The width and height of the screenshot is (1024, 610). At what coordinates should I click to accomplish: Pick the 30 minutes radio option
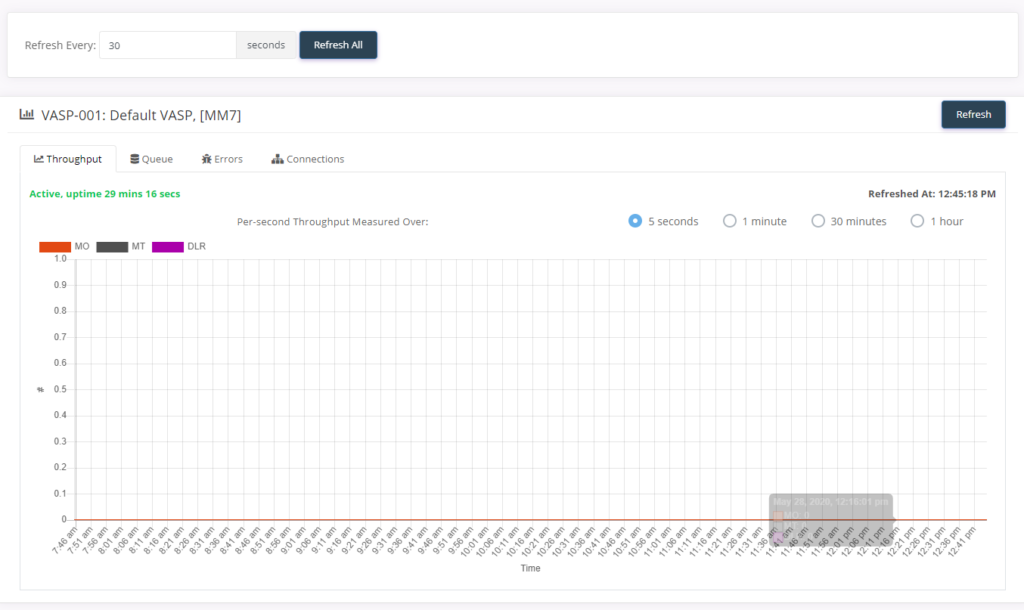pos(818,221)
